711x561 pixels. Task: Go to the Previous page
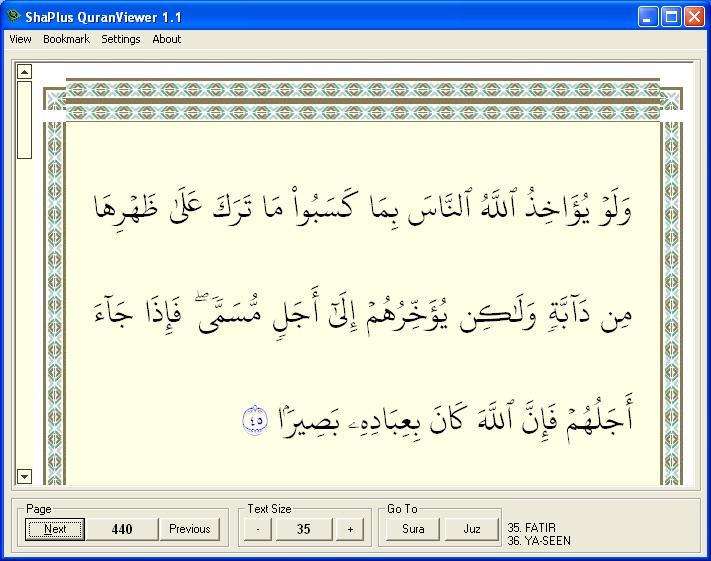point(190,529)
